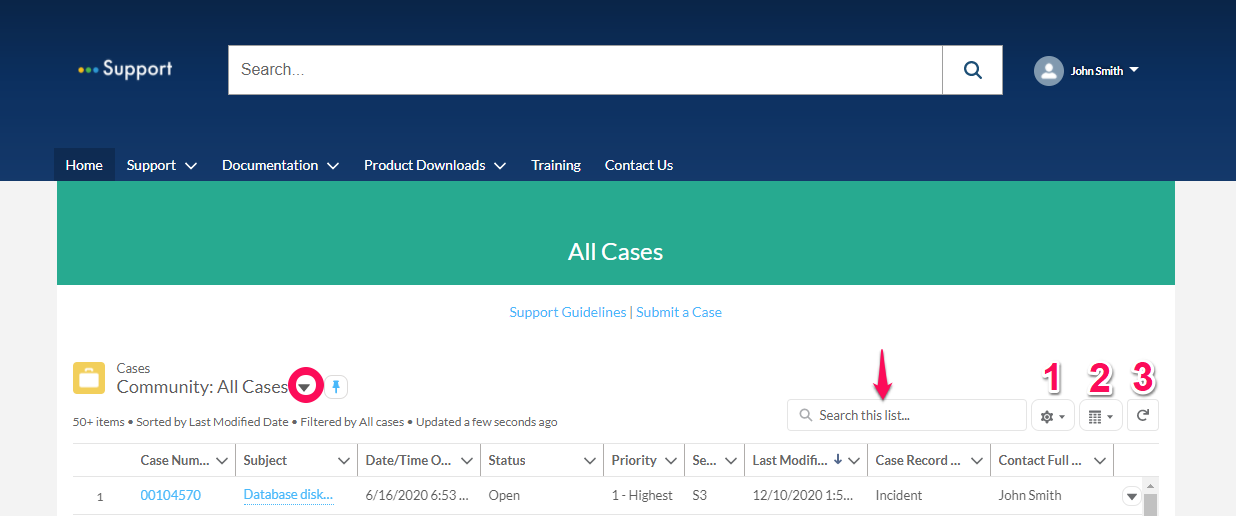Open the Support Guidelines link
Viewport: 1236px width, 516px height.
pos(568,312)
